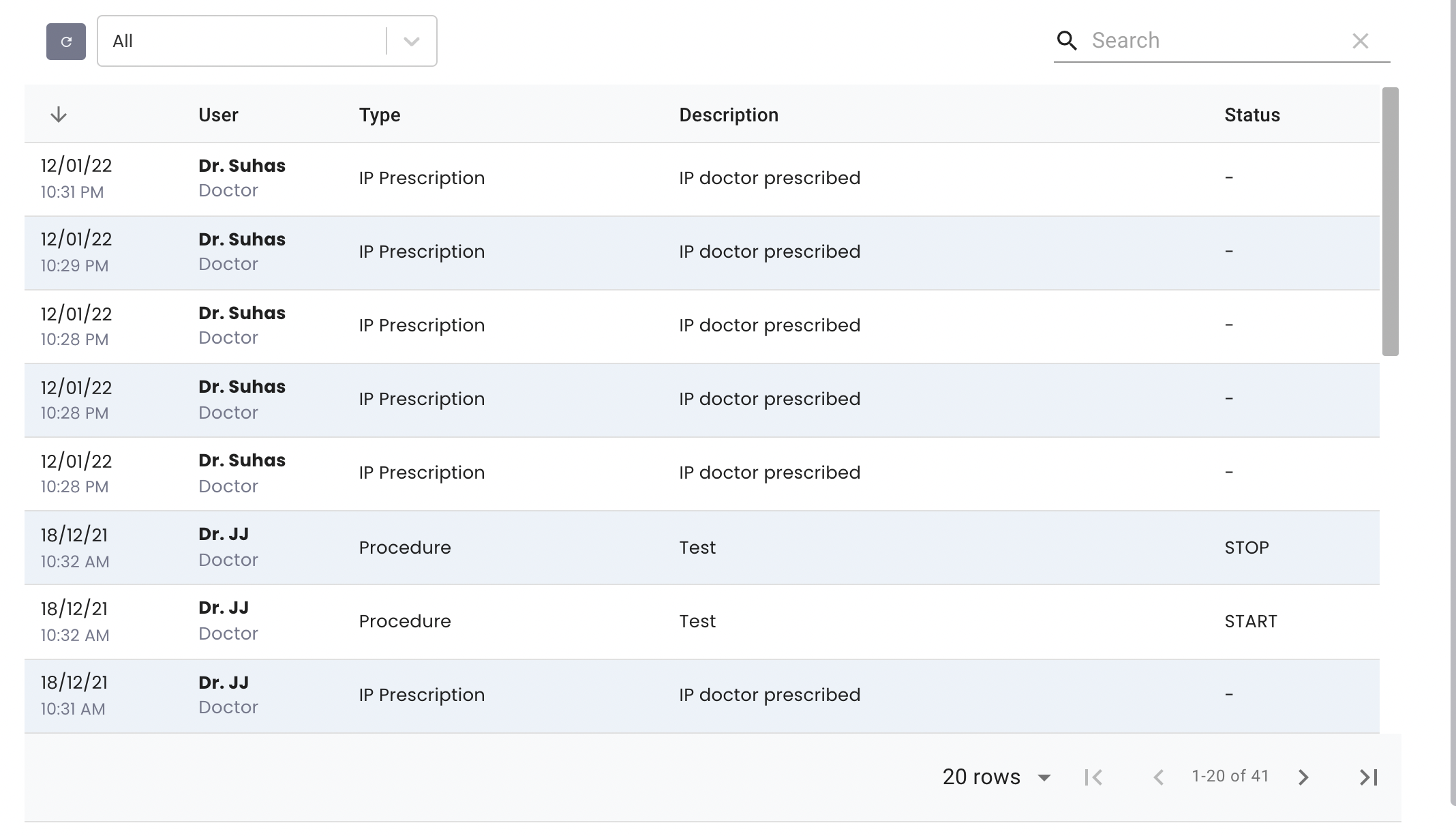Go to next page arrow
This screenshot has width=1456, height=836.
point(1303,777)
